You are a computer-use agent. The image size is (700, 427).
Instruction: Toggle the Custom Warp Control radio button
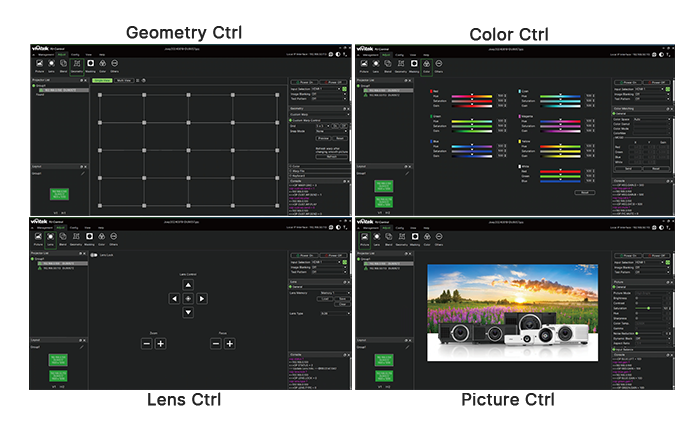[x=292, y=120]
